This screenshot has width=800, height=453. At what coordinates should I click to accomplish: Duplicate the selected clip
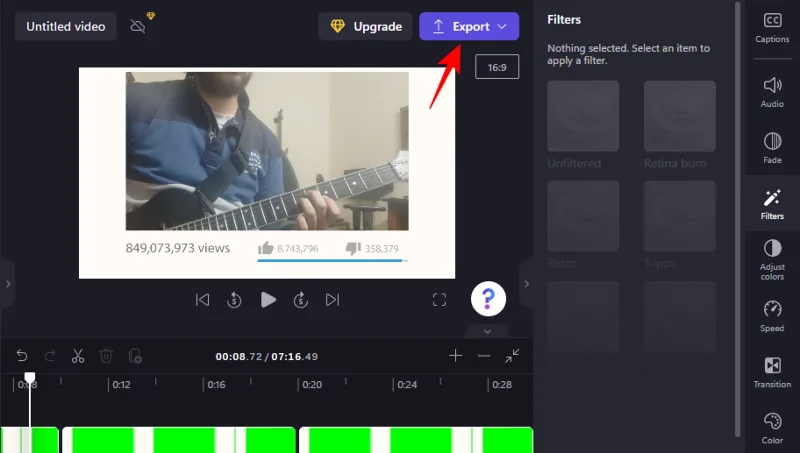tap(135, 356)
